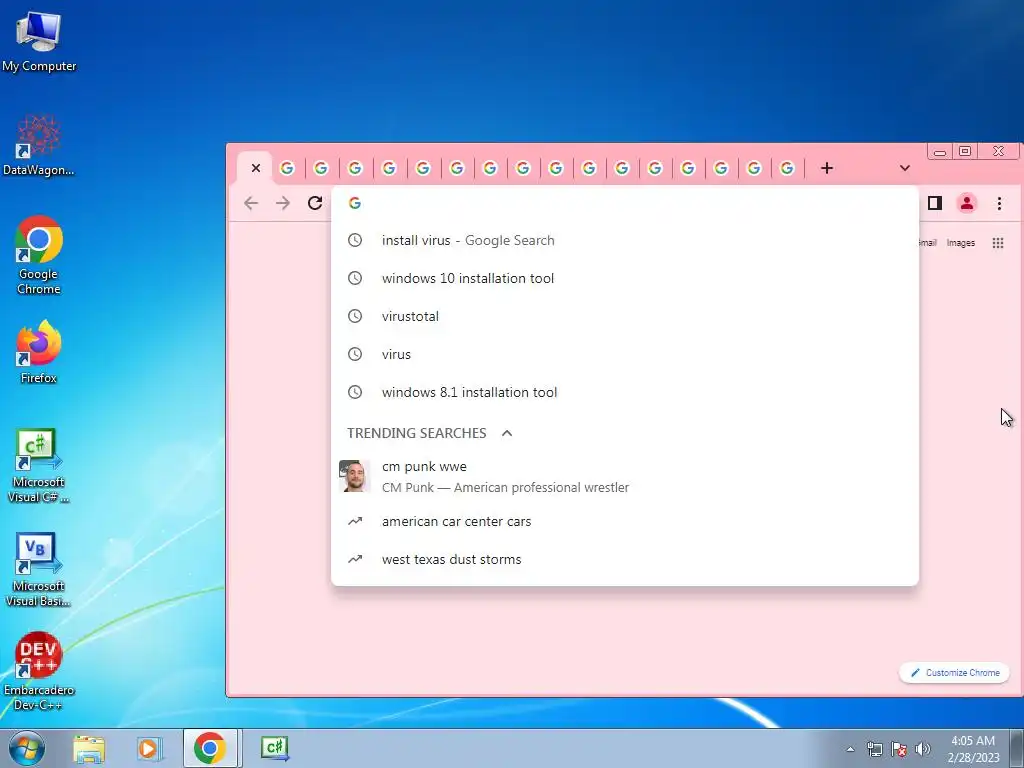
Task: Choose 'american car center cars' trending search
Action: pos(625,521)
